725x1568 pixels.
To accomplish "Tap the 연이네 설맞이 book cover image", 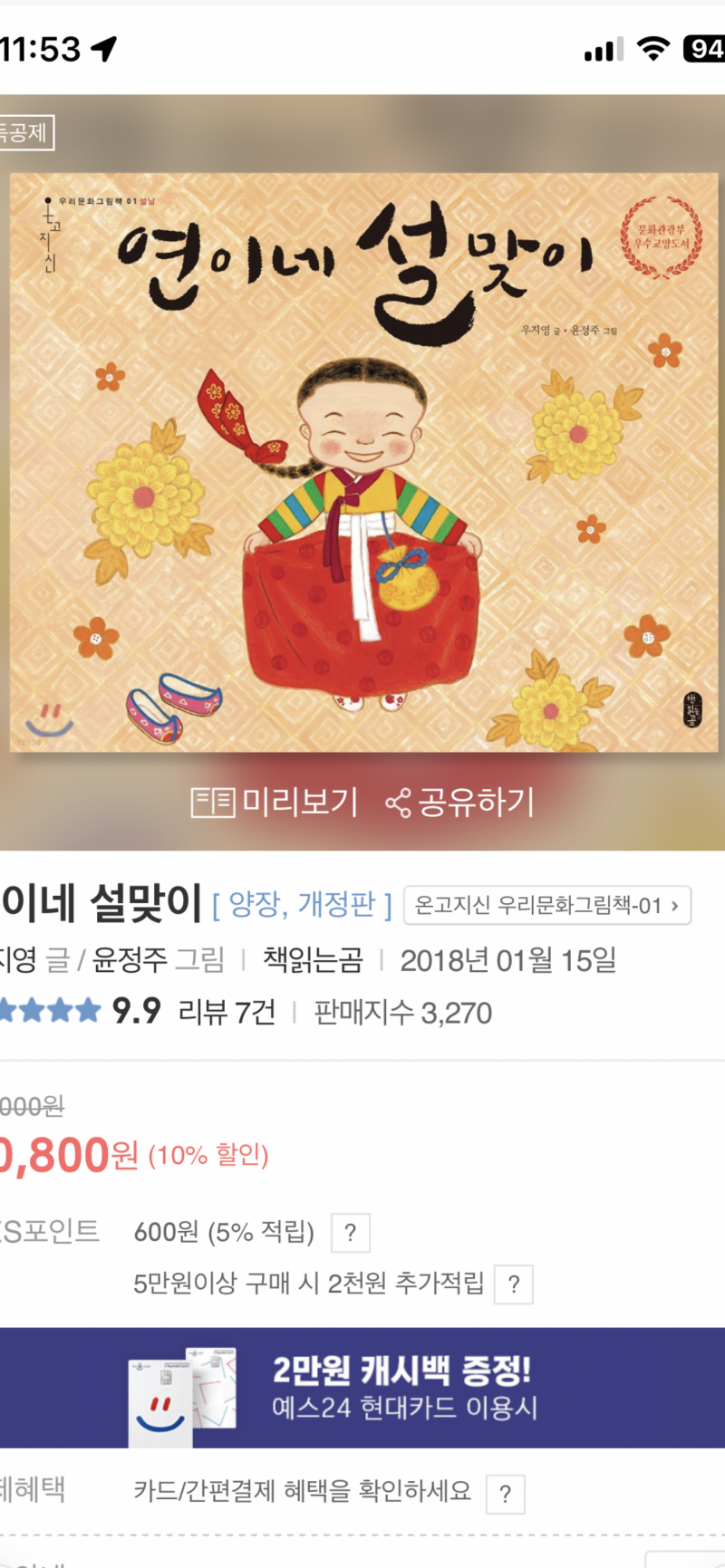I will coord(362,462).
